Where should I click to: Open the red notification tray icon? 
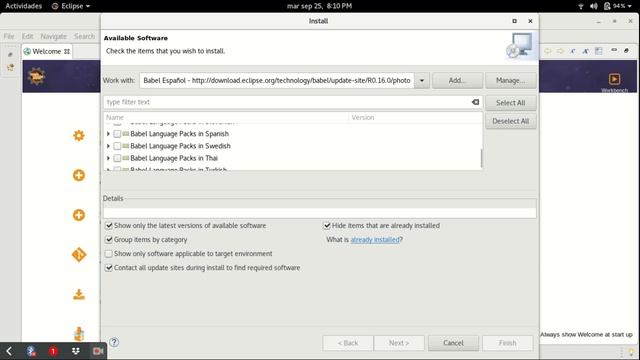[x=53, y=351]
